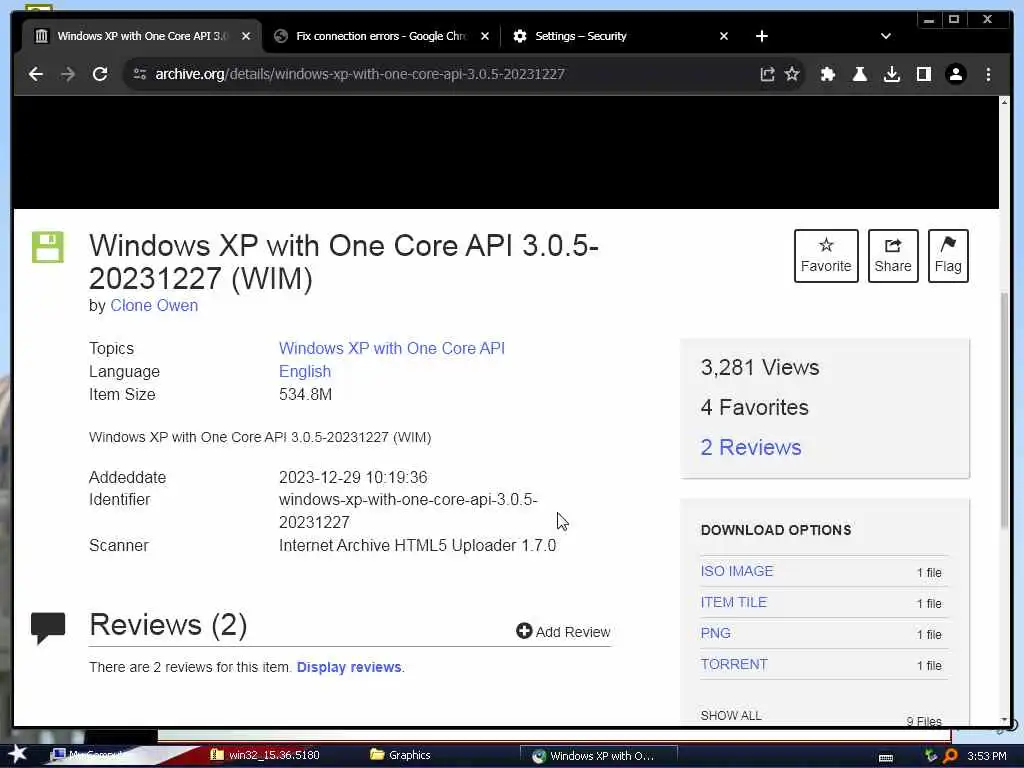Viewport: 1024px width, 768px height.
Task: Click the Addeddate 2023-12-29 10:19:36 value
Action: [x=353, y=477]
